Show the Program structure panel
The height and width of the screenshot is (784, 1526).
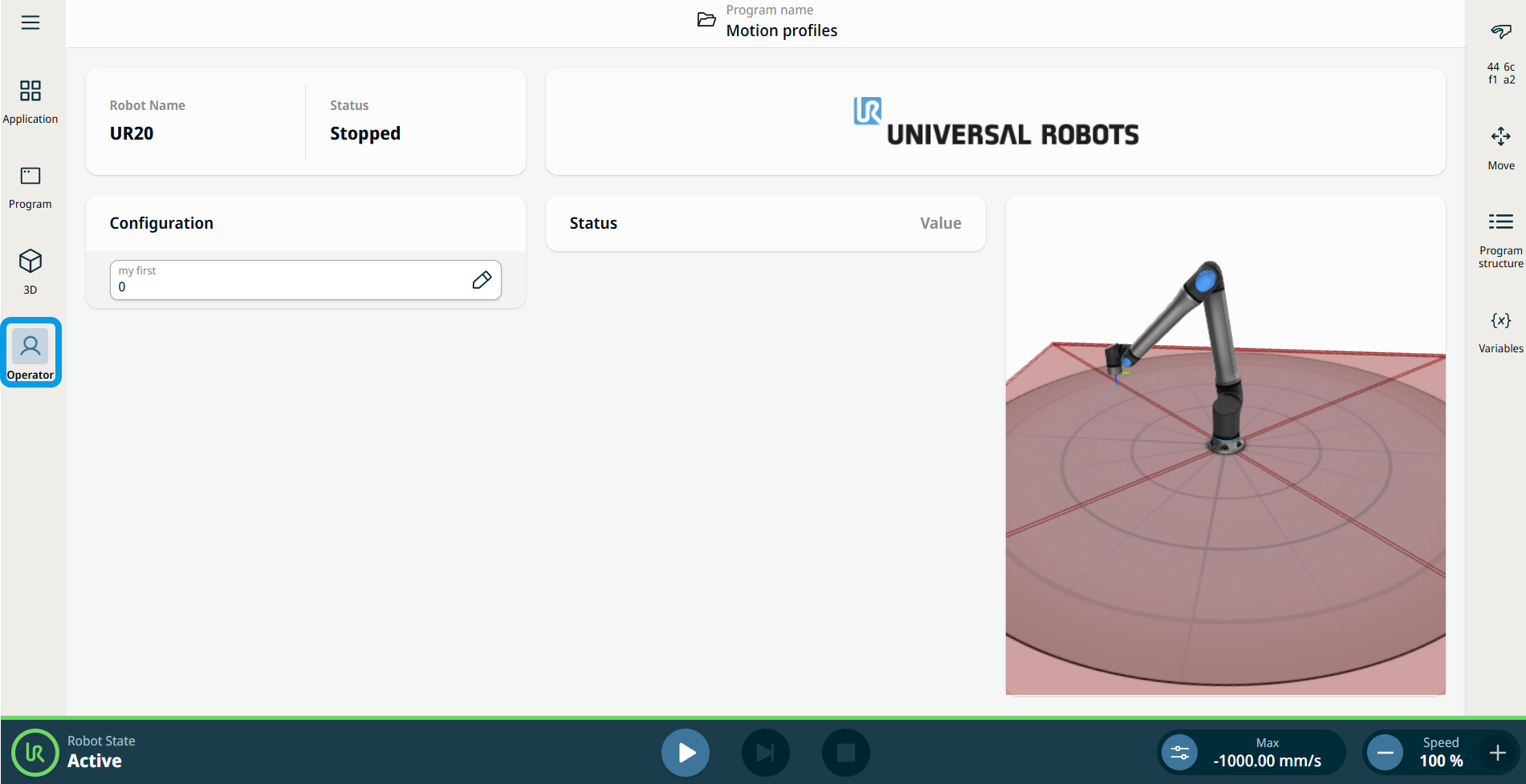(1500, 238)
